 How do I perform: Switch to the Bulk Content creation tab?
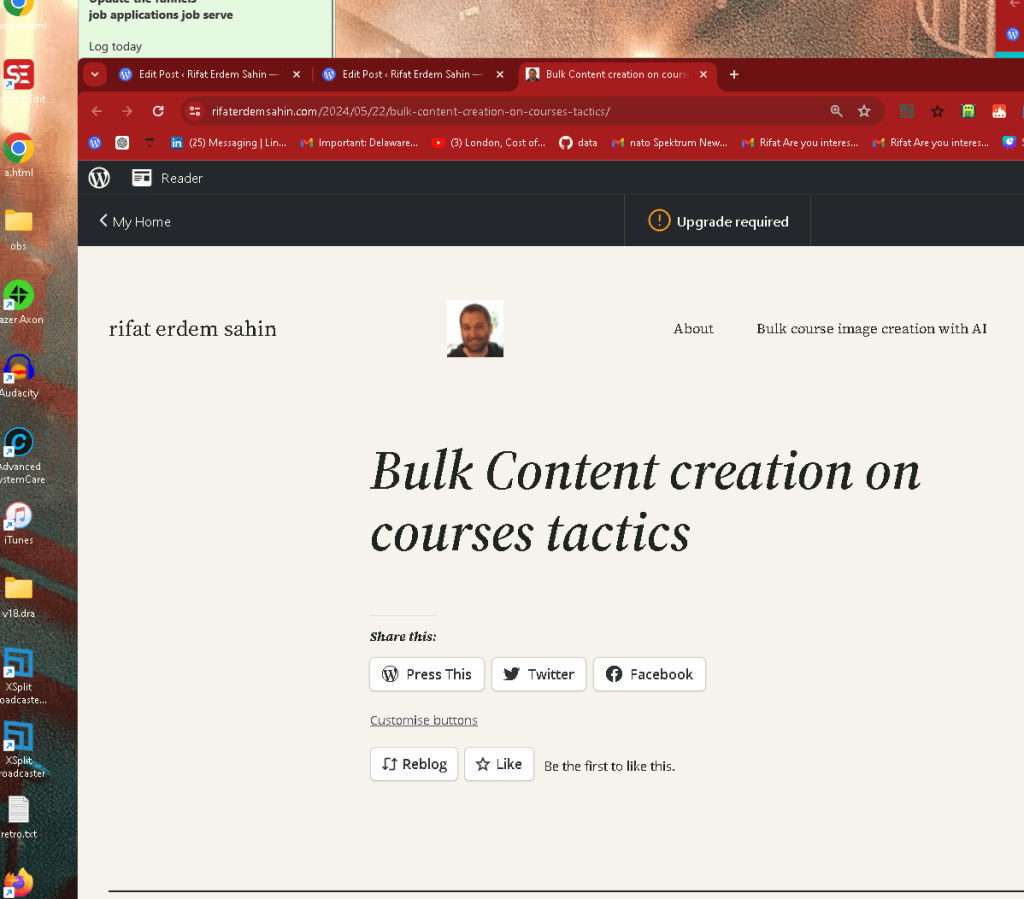click(618, 74)
